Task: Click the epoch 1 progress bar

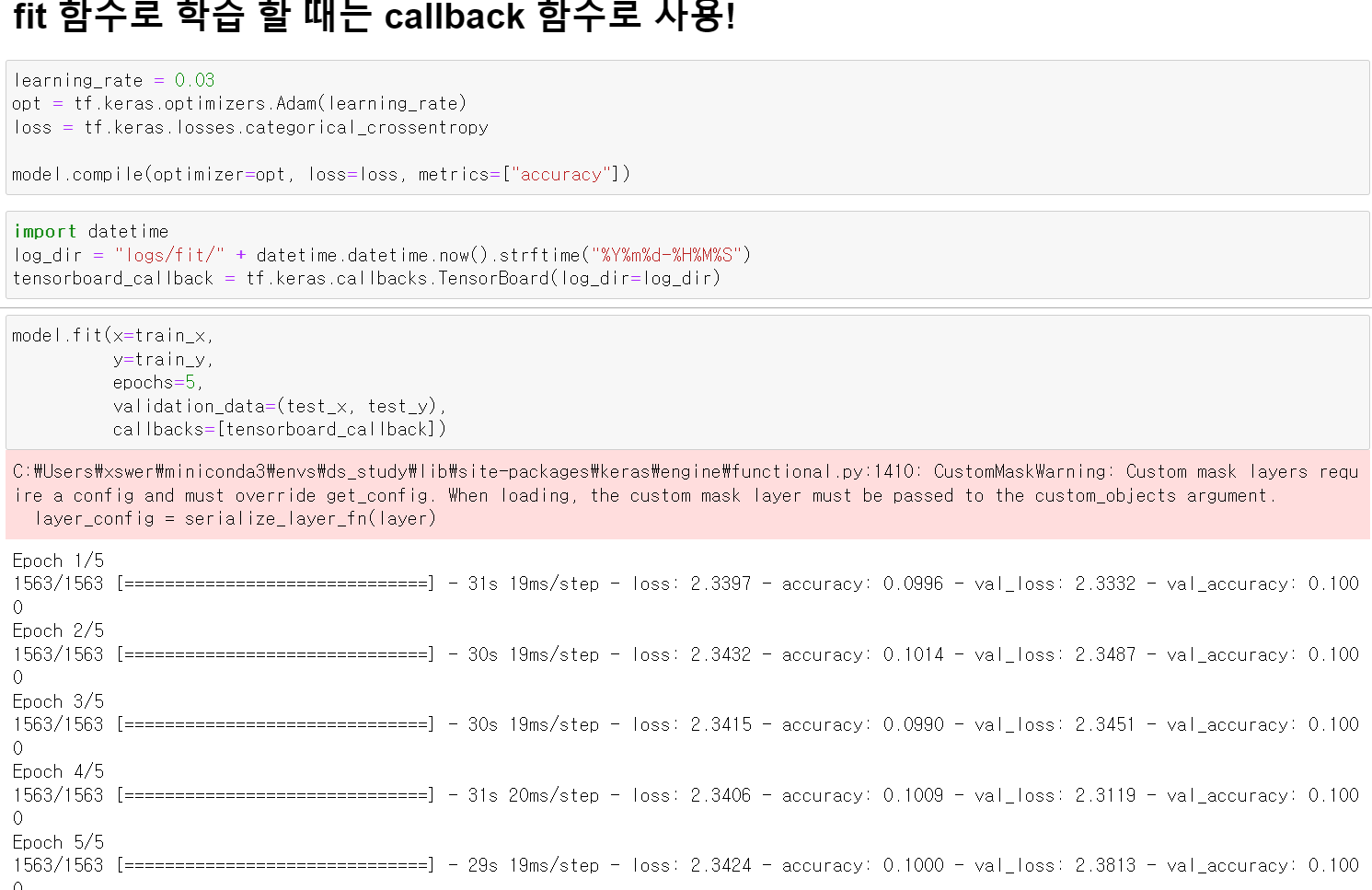Action: 275,584
